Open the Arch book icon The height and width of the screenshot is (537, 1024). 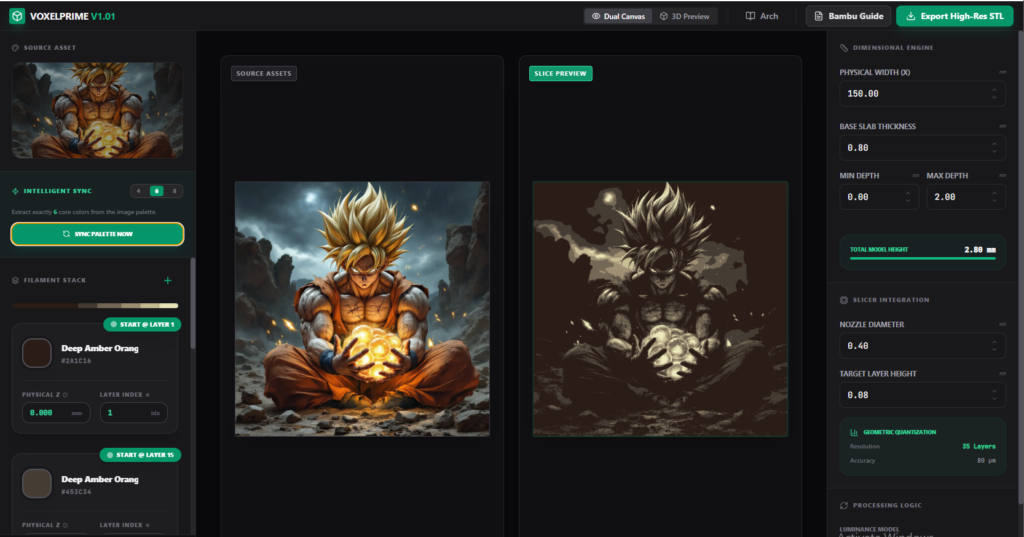751,16
